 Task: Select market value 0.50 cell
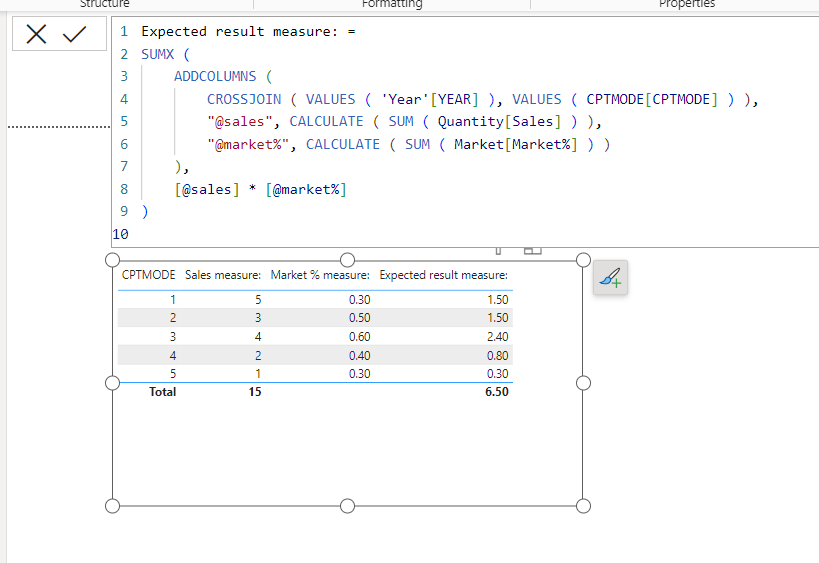point(359,318)
